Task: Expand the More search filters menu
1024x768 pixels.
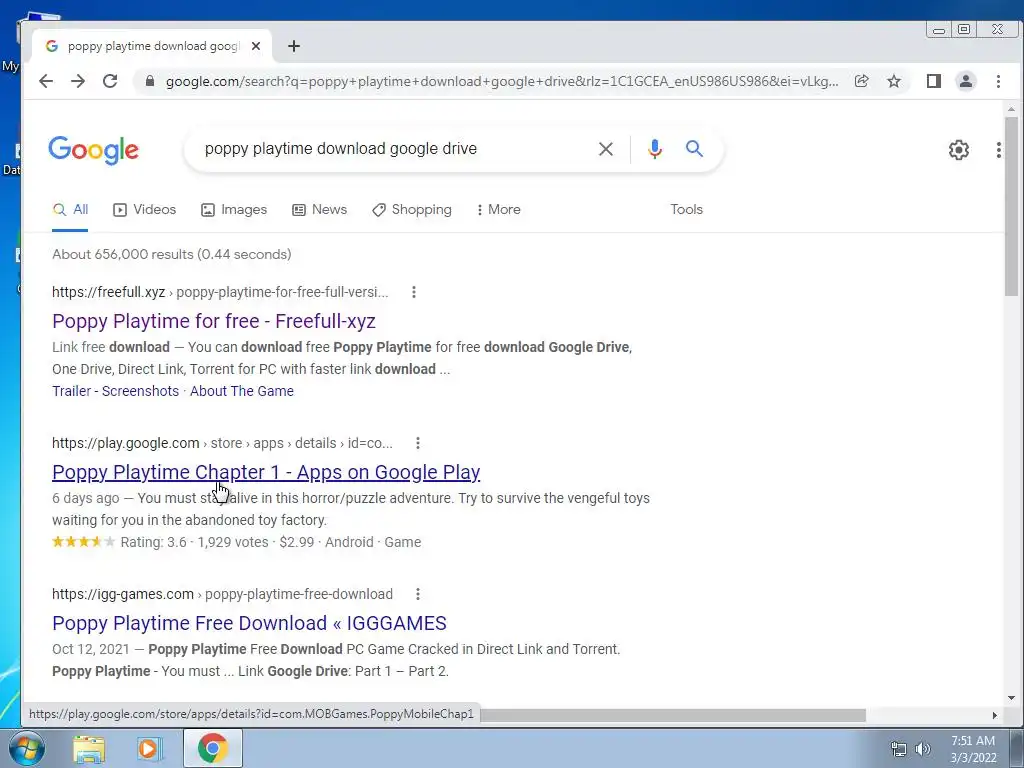Action: coord(498,210)
